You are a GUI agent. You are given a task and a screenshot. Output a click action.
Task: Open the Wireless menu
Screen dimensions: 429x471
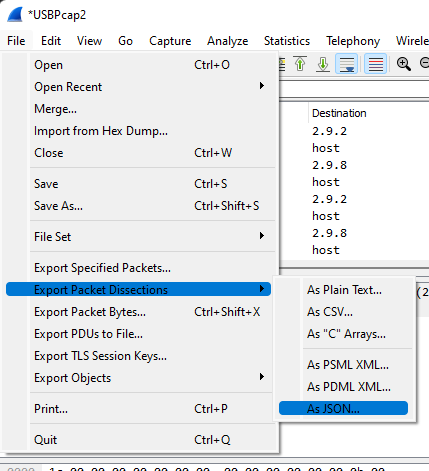tap(412, 41)
